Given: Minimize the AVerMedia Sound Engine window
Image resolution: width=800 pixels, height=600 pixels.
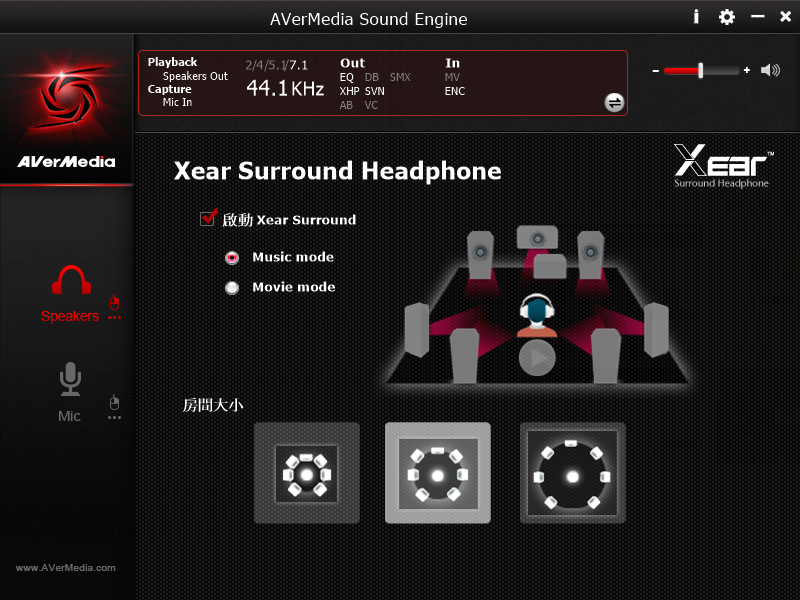Looking at the screenshot, I should (758, 17).
